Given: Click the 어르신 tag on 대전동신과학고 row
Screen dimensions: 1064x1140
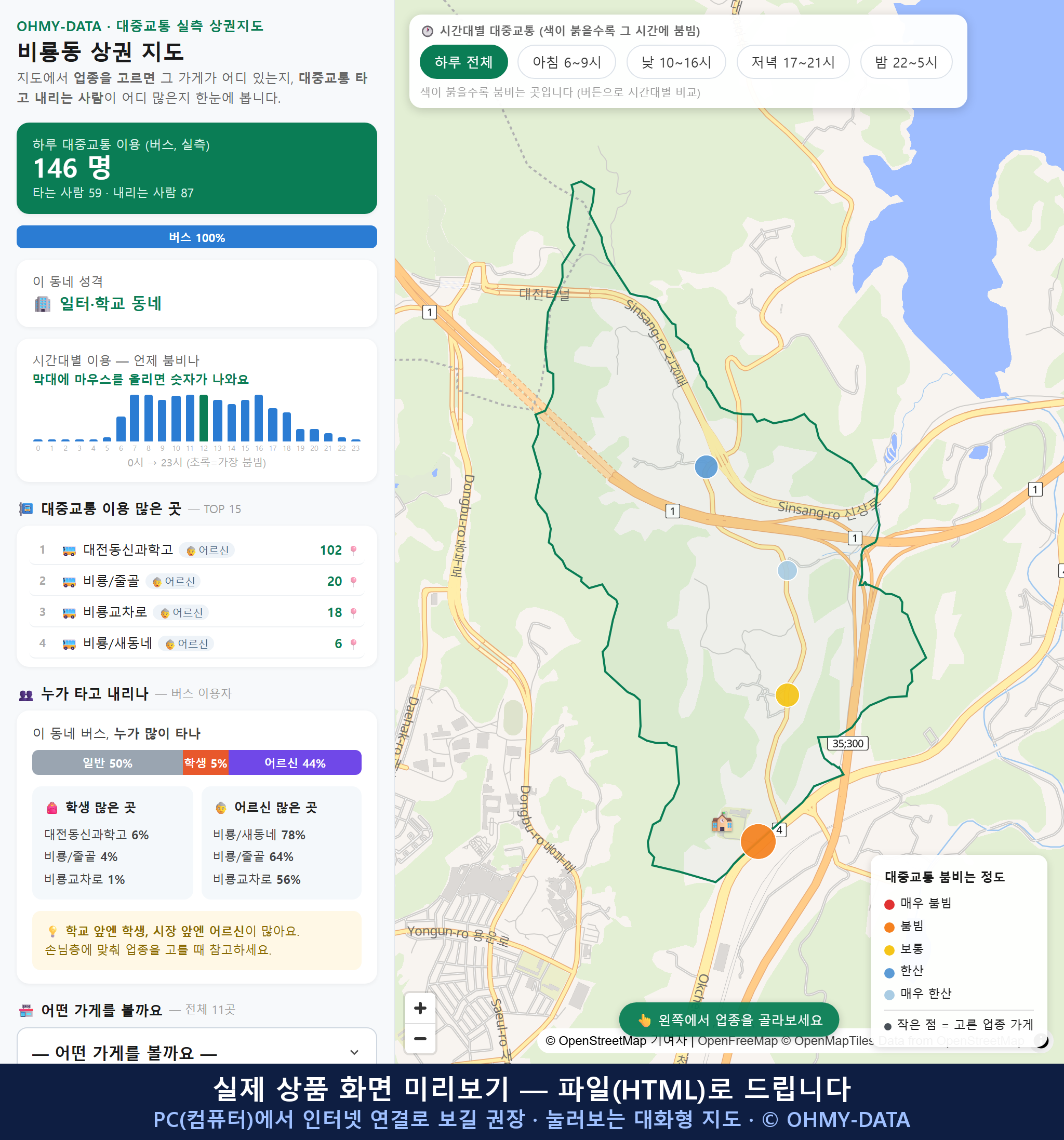Looking at the screenshot, I should point(207,551).
